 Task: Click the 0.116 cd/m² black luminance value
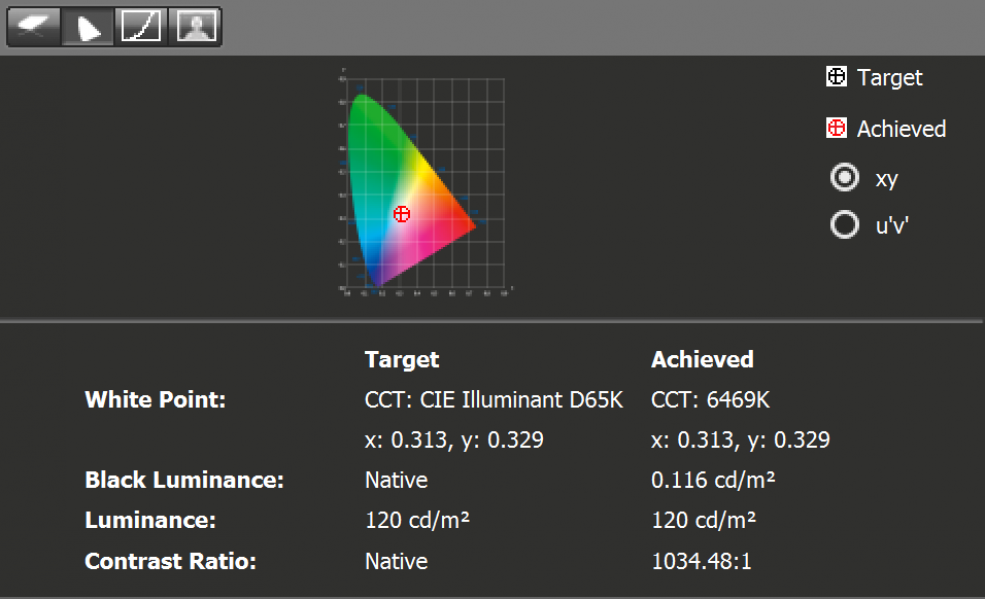point(713,480)
